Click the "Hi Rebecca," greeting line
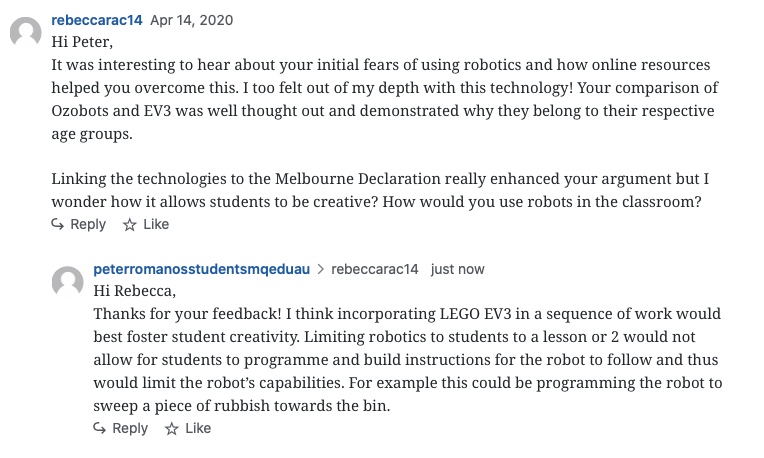The height and width of the screenshot is (458, 764). (133, 291)
